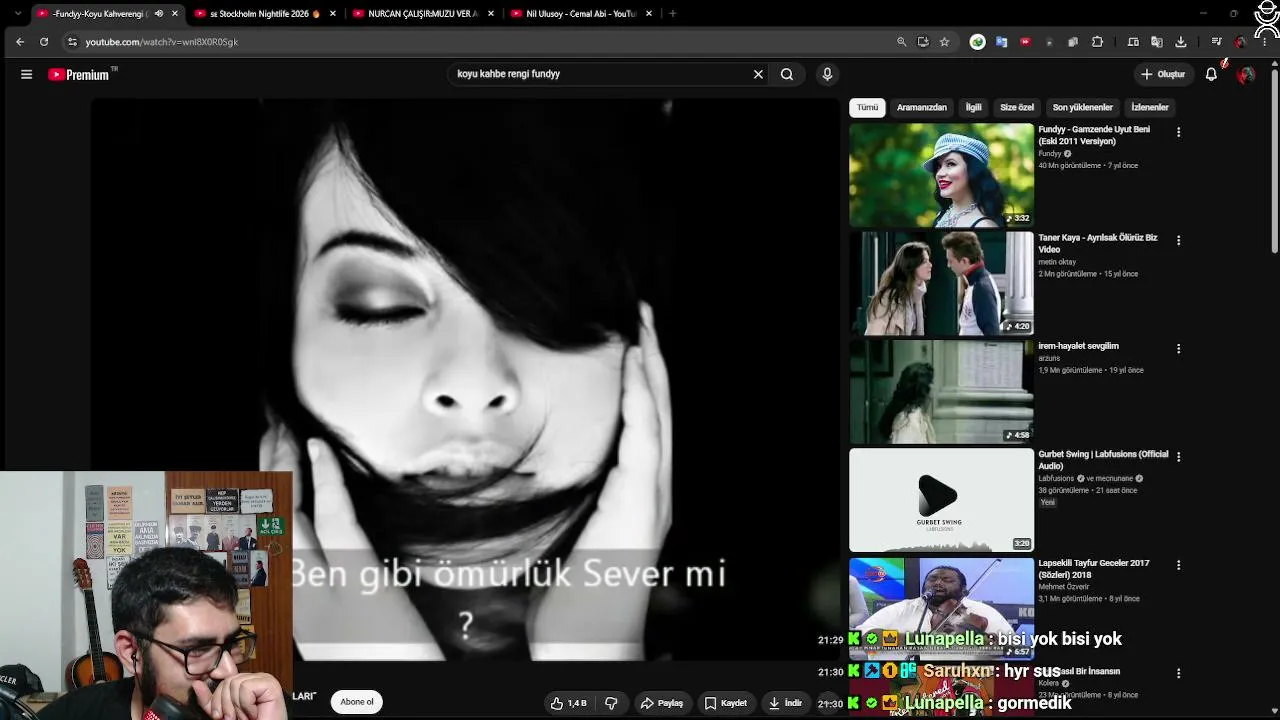Open the Lapsekili Tayfur Geceler 2017 title

[x=1094, y=569]
